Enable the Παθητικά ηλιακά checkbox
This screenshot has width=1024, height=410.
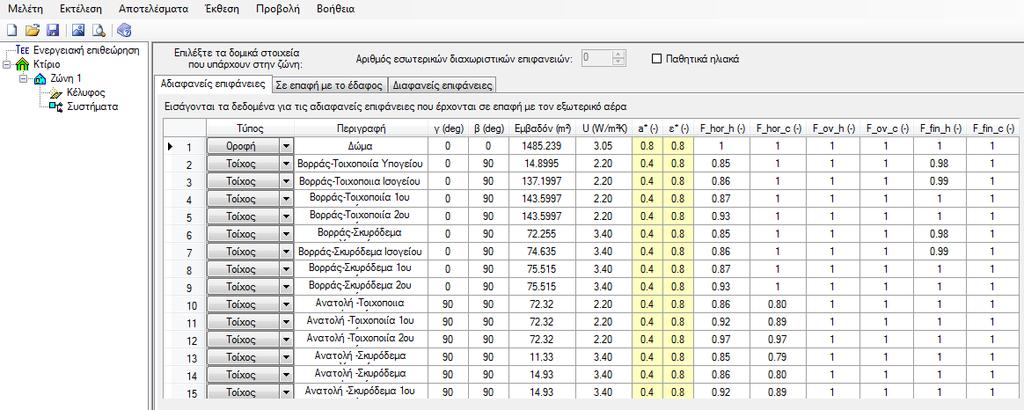(657, 59)
